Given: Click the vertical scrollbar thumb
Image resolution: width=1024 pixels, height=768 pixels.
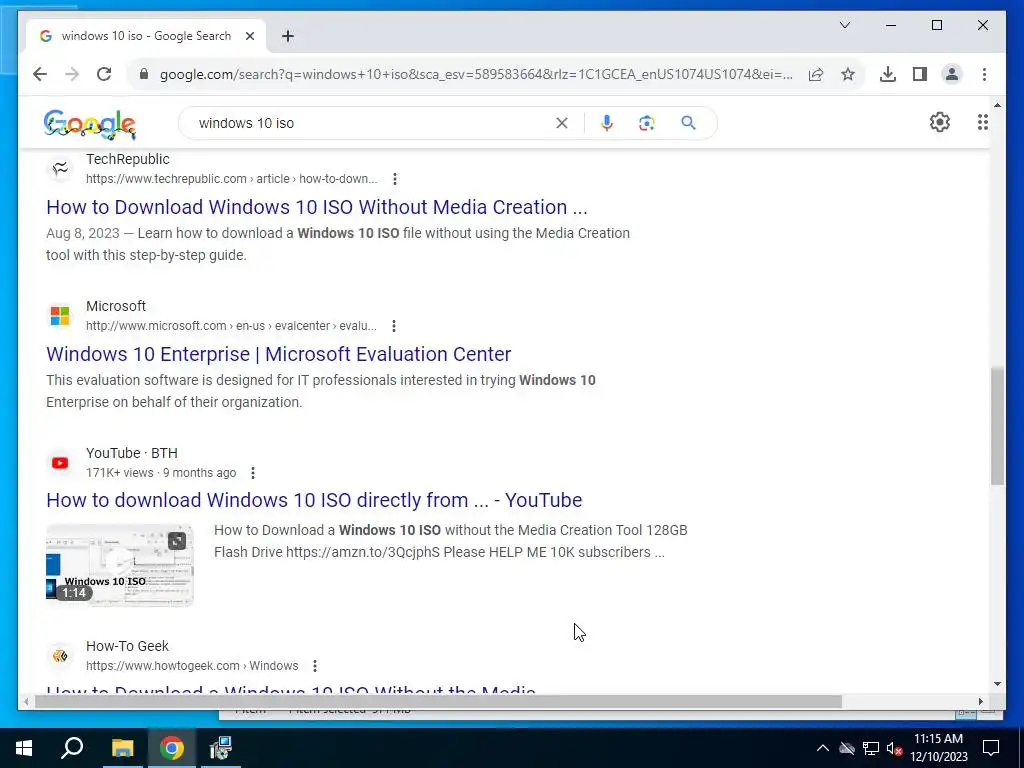Looking at the screenshot, I should pyautogui.click(x=997, y=426).
